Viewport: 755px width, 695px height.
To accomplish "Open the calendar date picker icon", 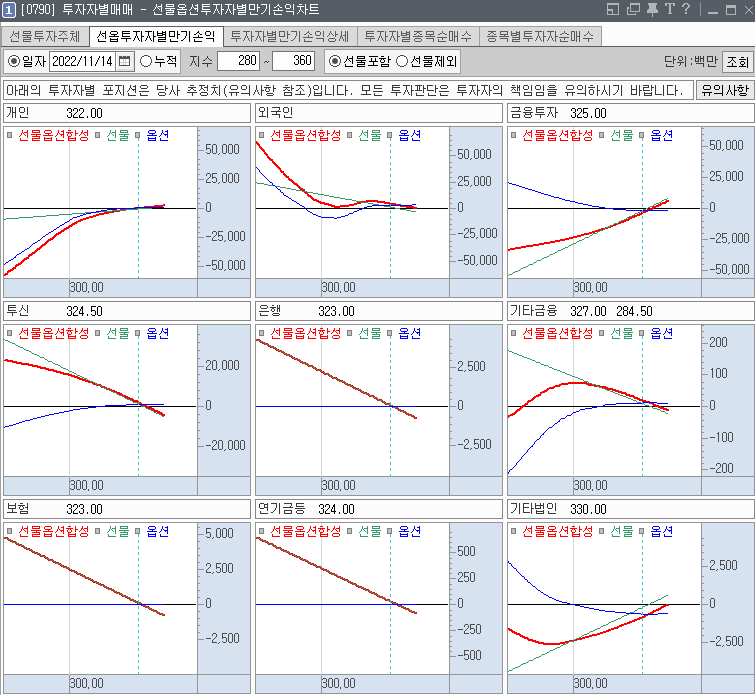I will (x=125, y=61).
